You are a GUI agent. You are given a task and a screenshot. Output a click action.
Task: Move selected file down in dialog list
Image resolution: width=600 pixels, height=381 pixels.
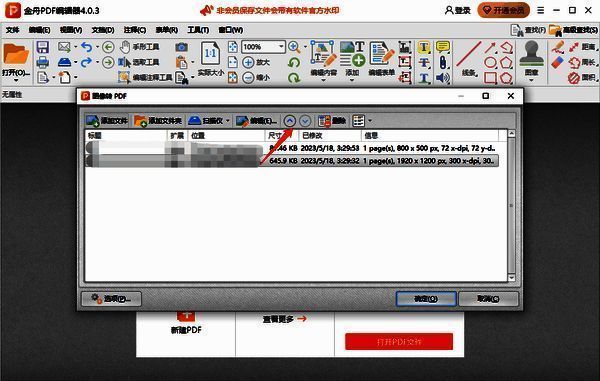tap(305, 121)
